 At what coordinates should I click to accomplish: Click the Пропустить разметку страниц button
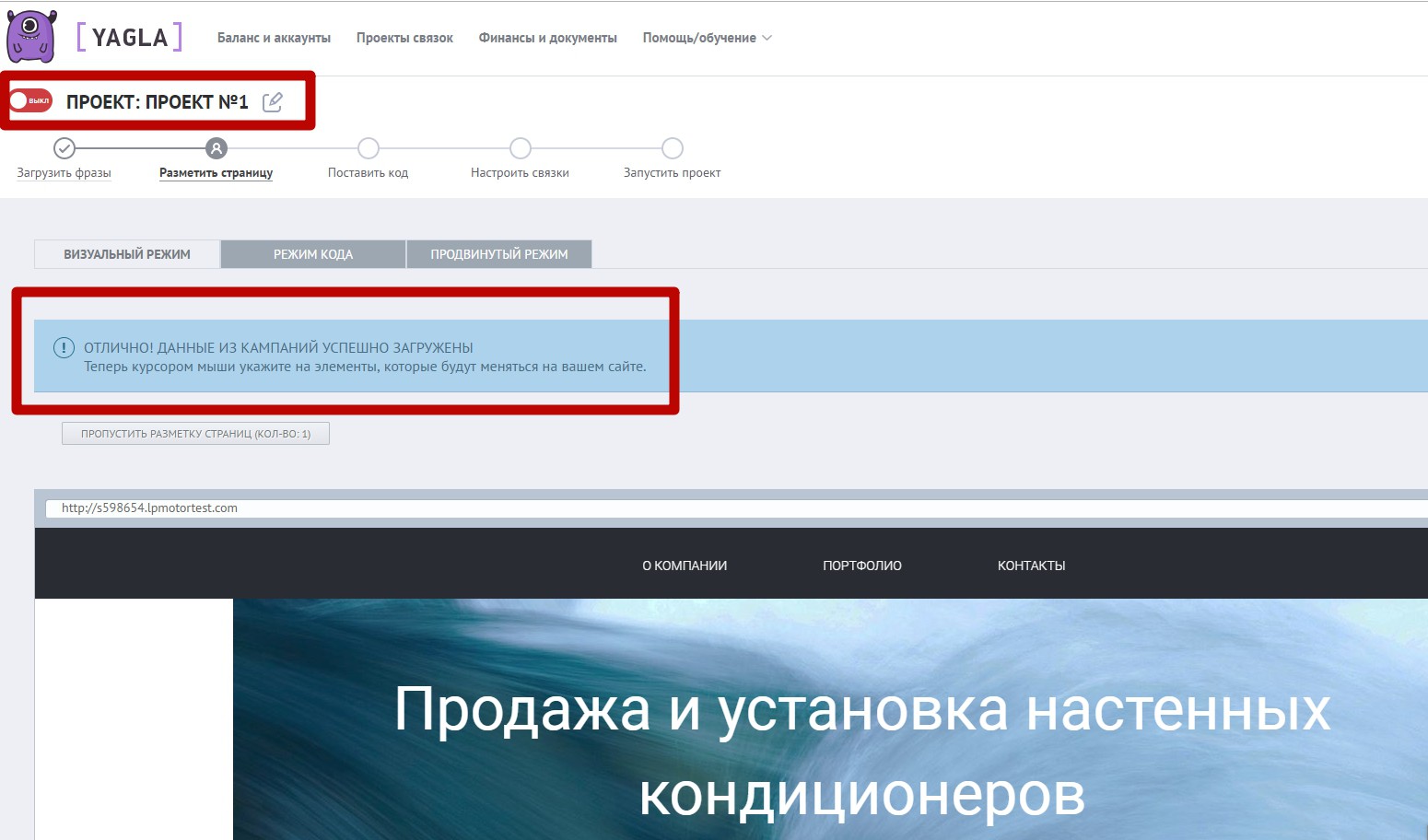click(195, 433)
